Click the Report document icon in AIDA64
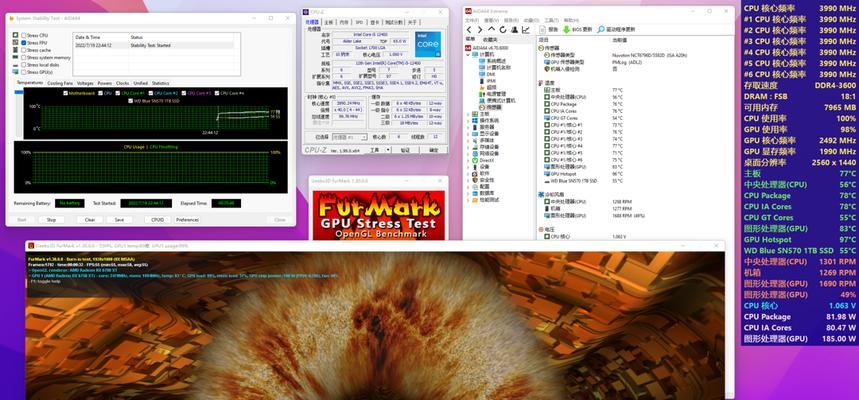This screenshot has width=859, height=400. [x=543, y=30]
